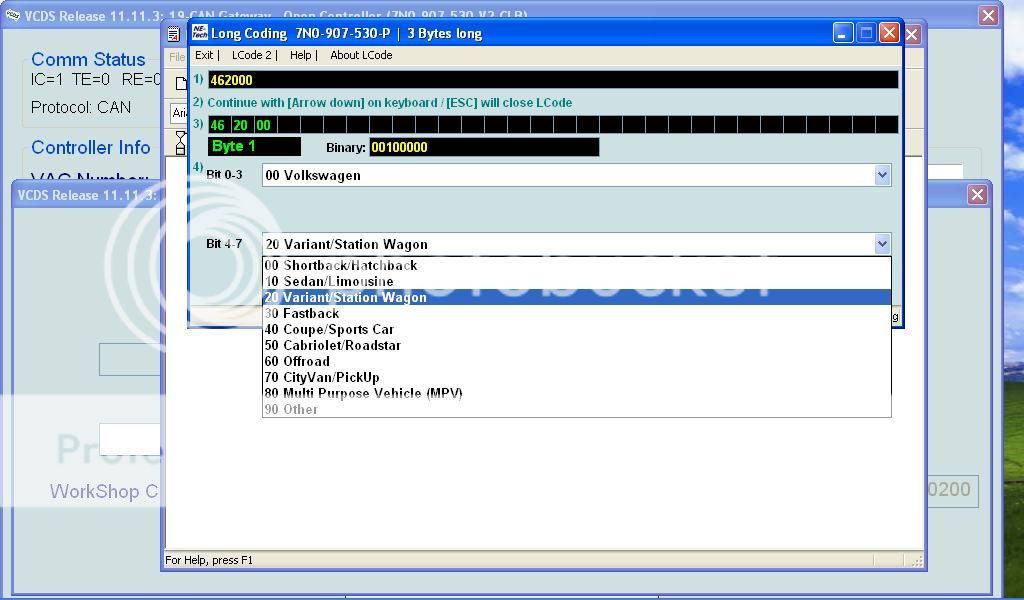Viewport: 1024px width, 600px height.
Task: Open the Exit menu
Action: [x=204, y=55]
